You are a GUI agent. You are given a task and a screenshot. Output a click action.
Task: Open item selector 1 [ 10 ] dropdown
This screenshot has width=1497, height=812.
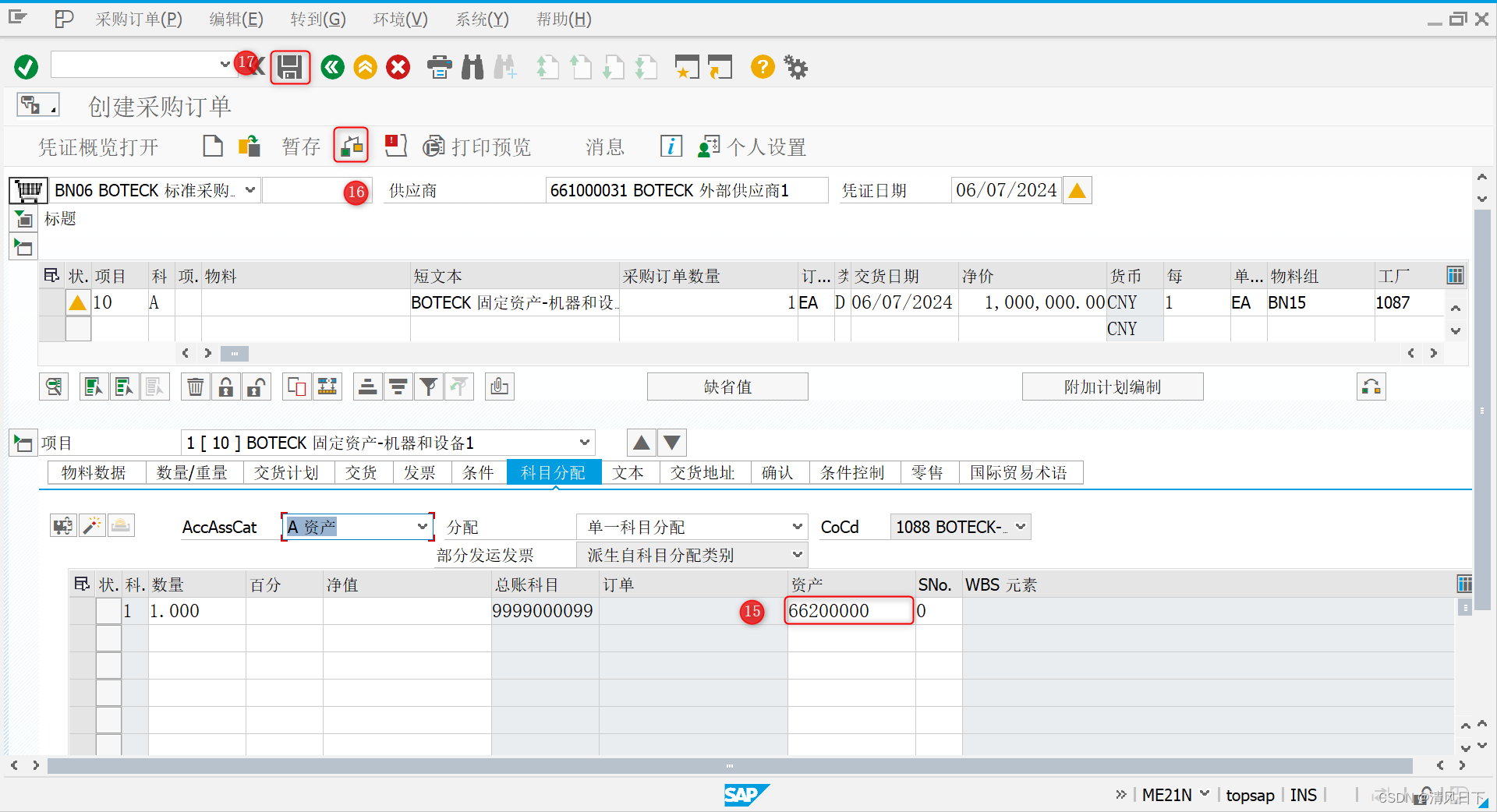click(x=585, y=443)
